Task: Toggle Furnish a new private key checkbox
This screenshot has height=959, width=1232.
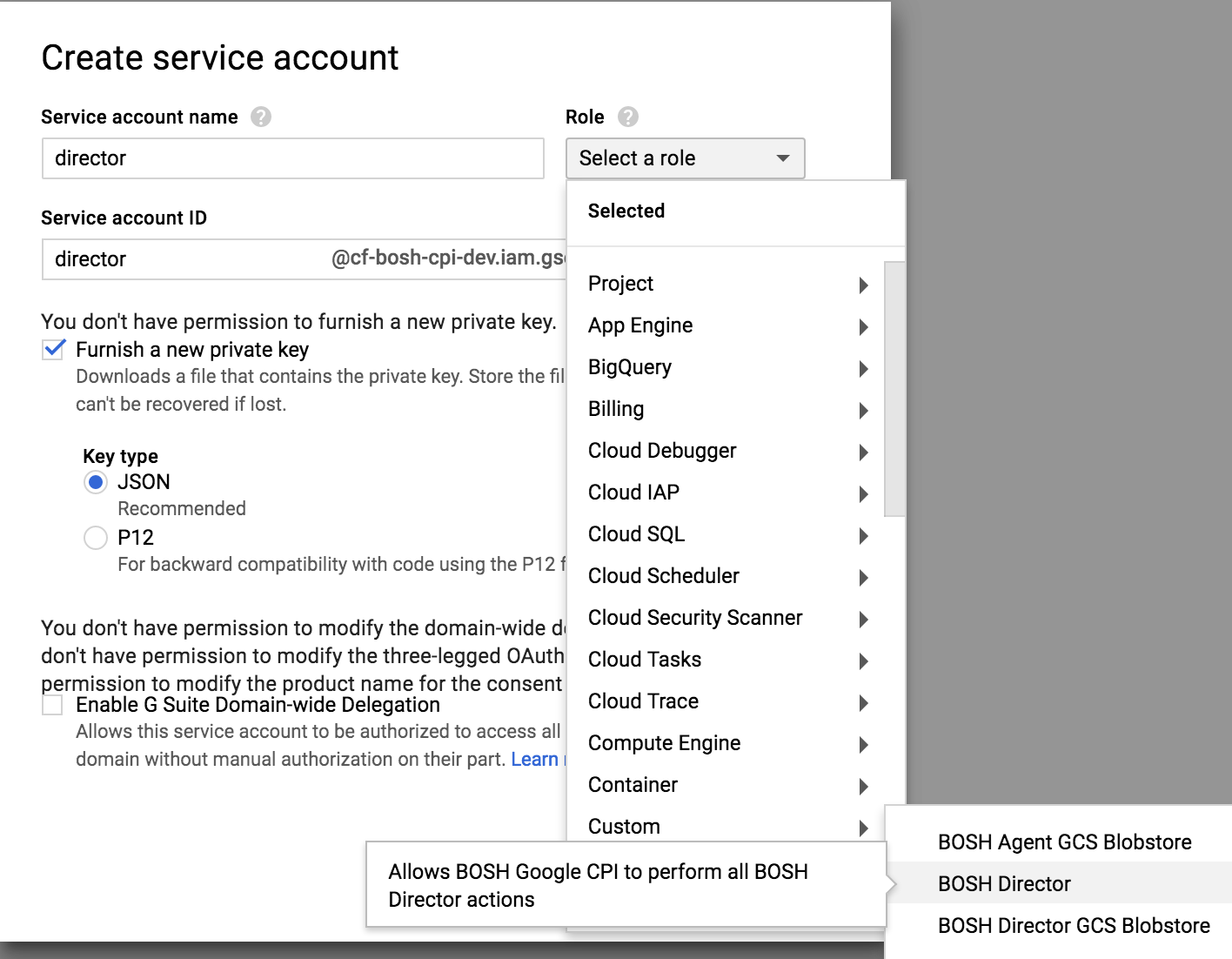Action: 54,349
